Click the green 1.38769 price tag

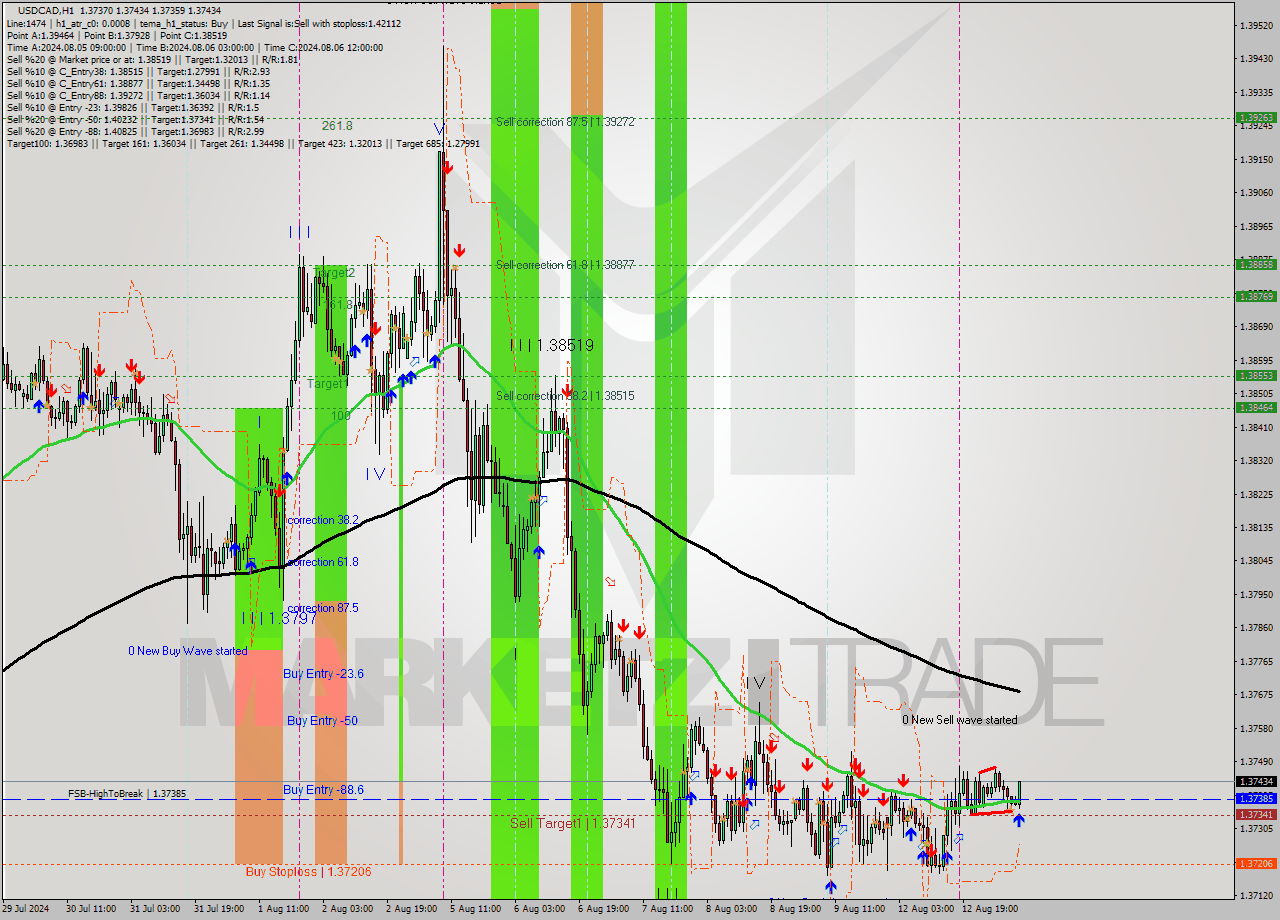point(1256,297)
